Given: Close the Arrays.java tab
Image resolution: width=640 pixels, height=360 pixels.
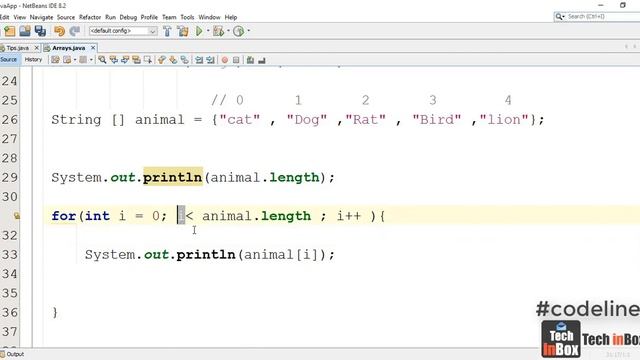Looking at the screenshot, I should (x=93, y=48).
